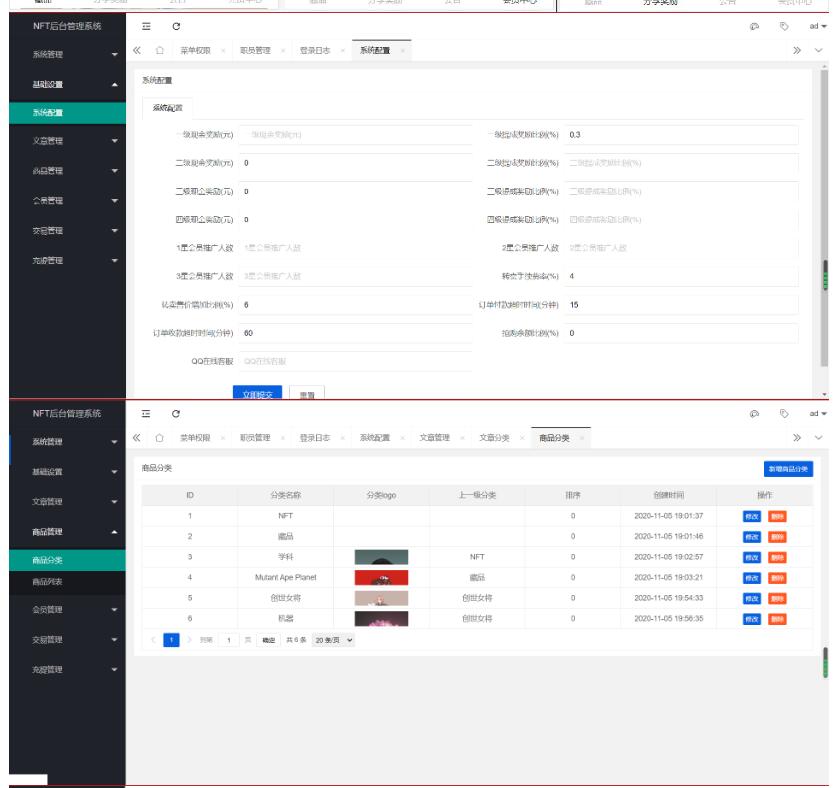Click the 修改 button for the 机器 row
Screen dimensions: 838x788
coord(752,618)
